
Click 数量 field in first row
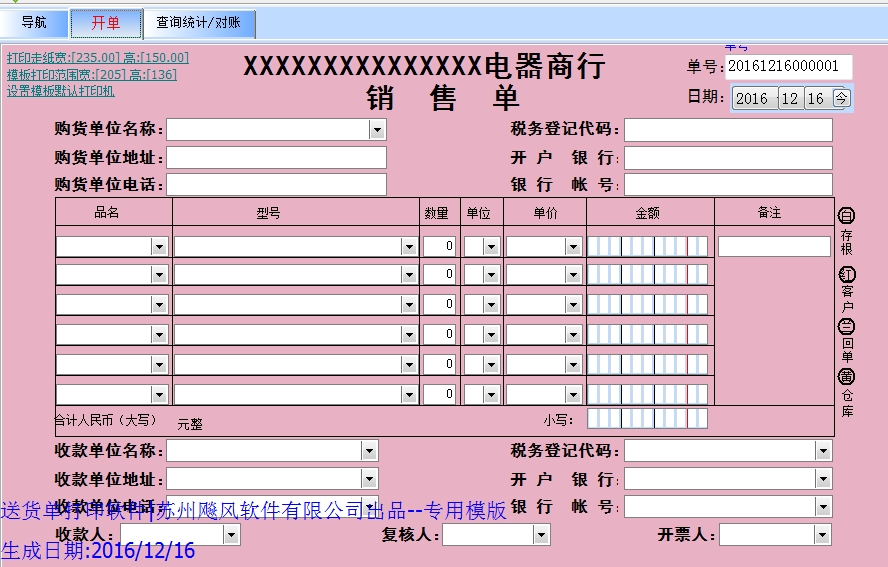coord(439,246)
